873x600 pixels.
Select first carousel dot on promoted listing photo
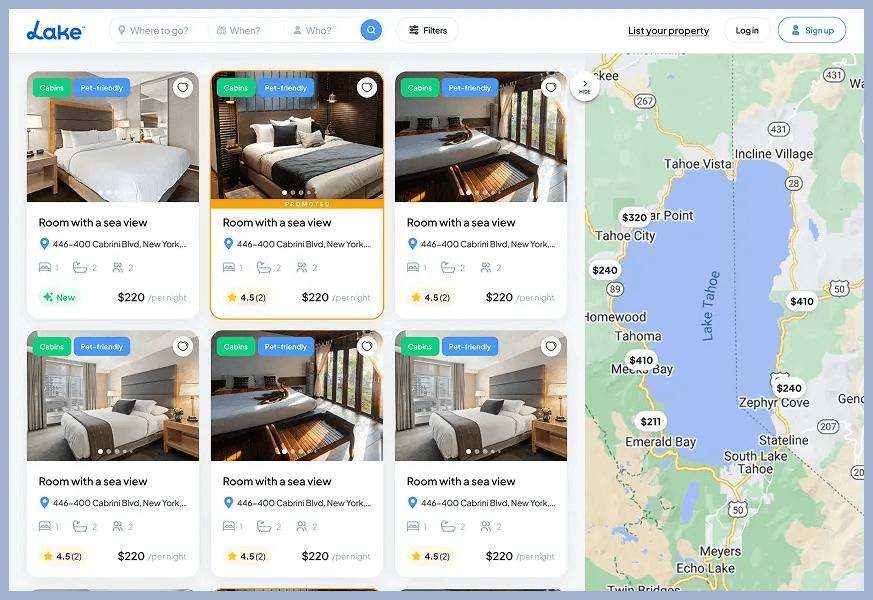285,193
